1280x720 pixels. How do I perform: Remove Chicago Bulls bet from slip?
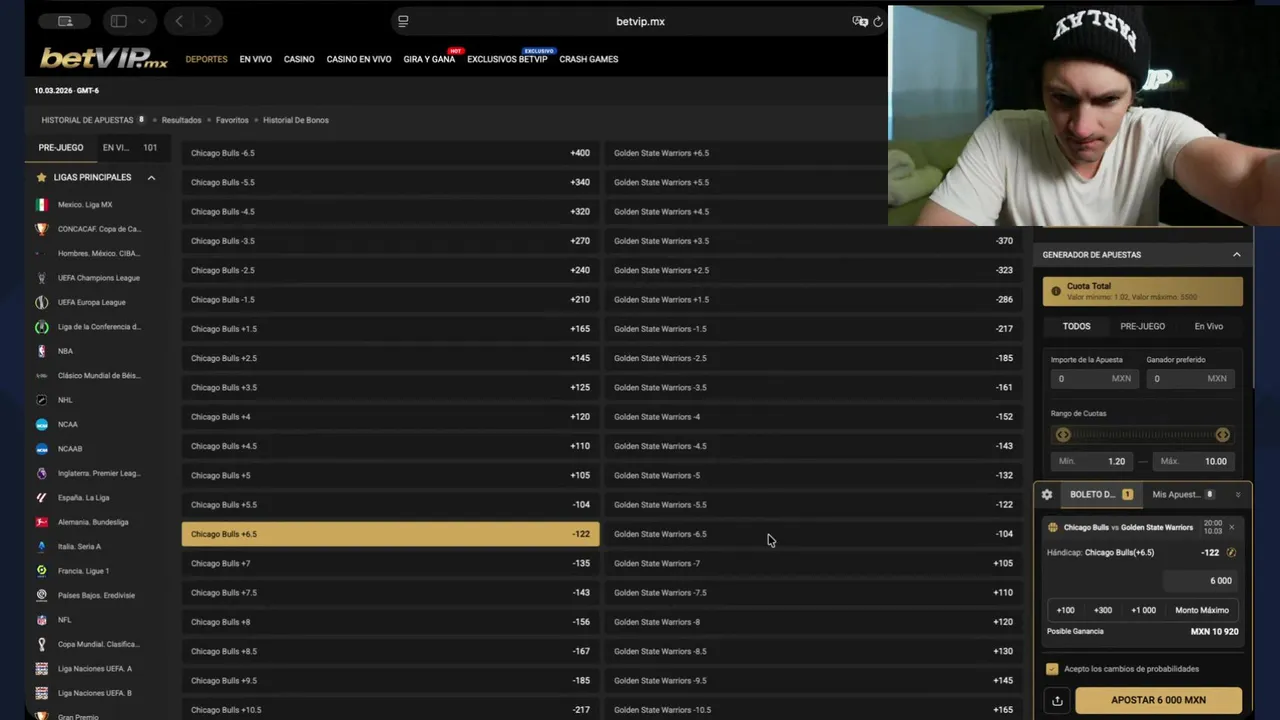(1232, 527)
